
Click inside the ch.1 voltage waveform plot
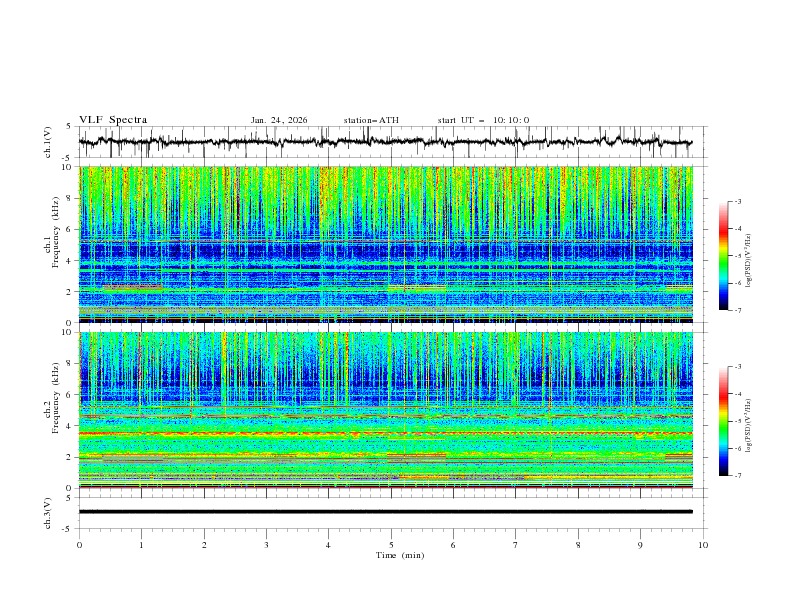[x=392, y=142]
